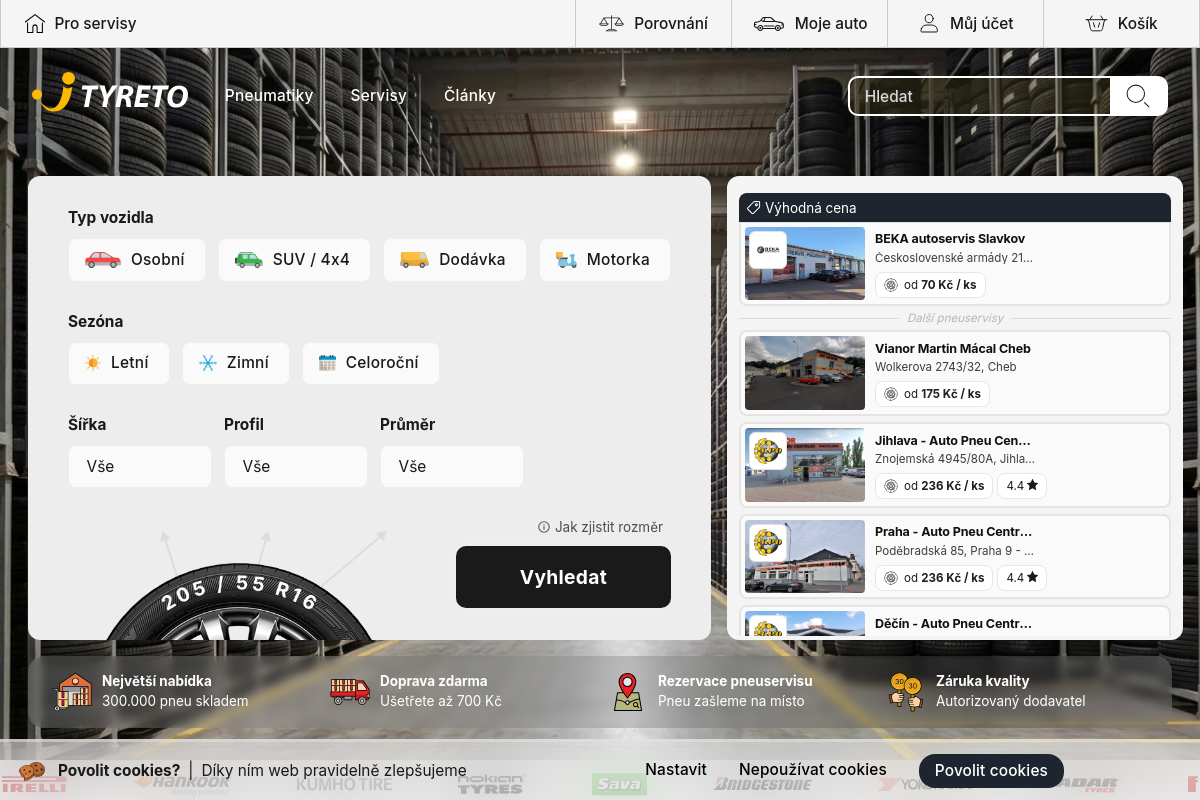Open Pro servisy link
The height and width of the screenshot is (800, 1200).
coord(81,24)
